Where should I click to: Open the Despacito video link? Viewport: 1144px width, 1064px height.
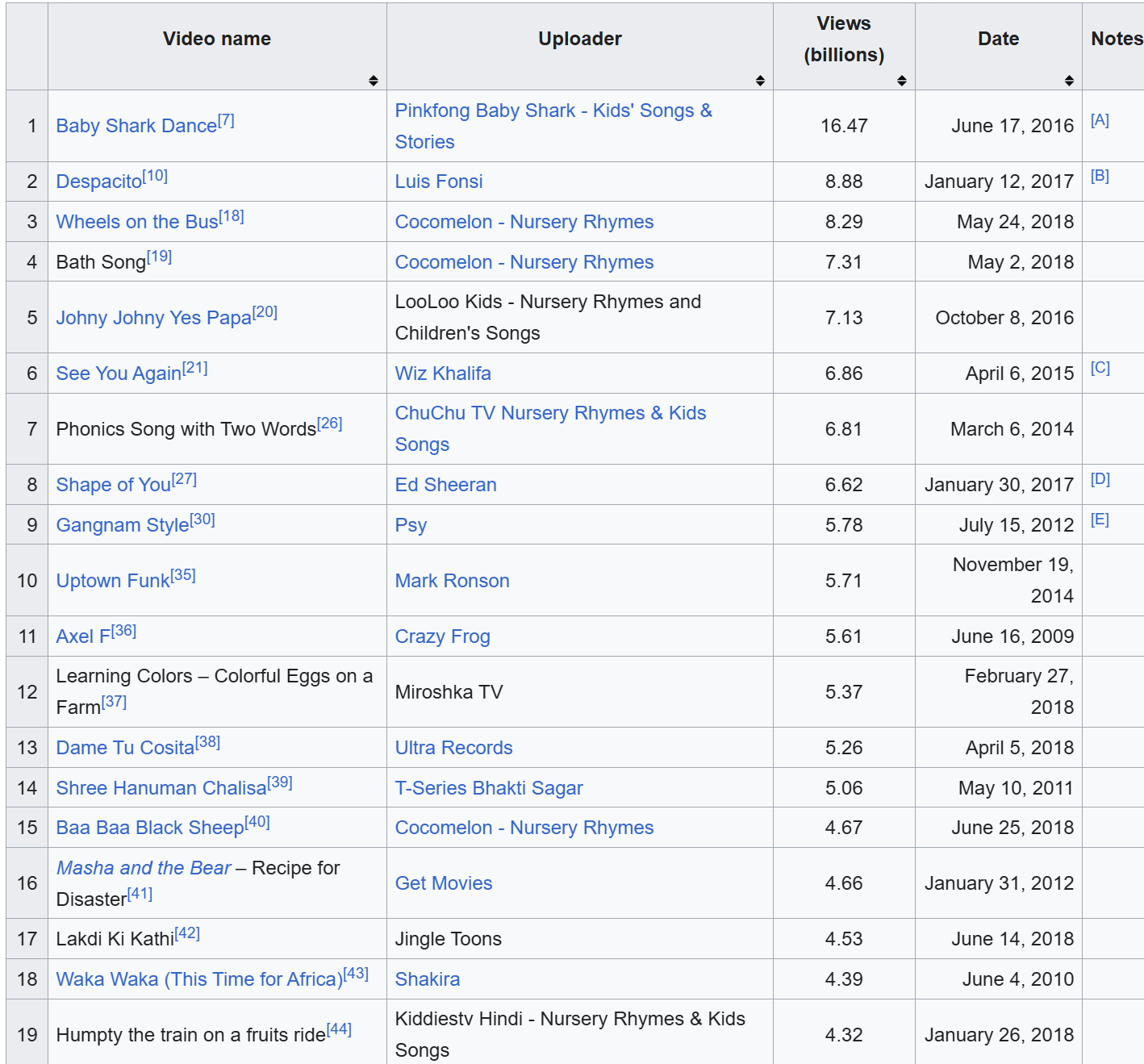[x=99, y=182]
